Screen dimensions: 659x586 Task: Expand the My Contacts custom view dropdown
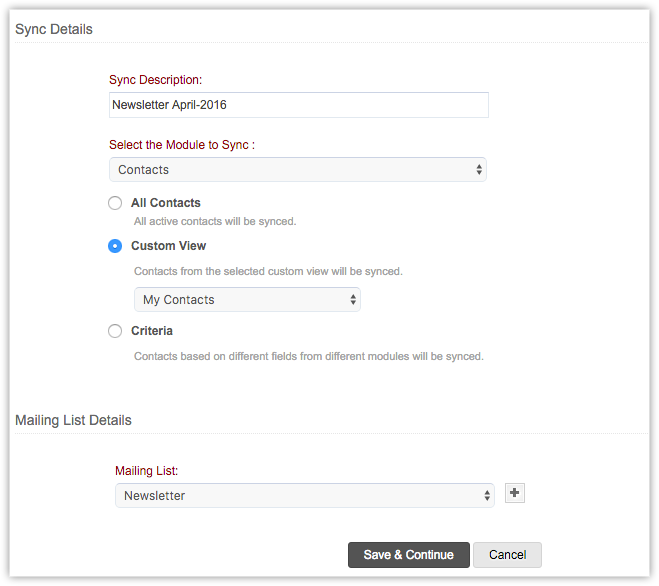tap(247, 300)
